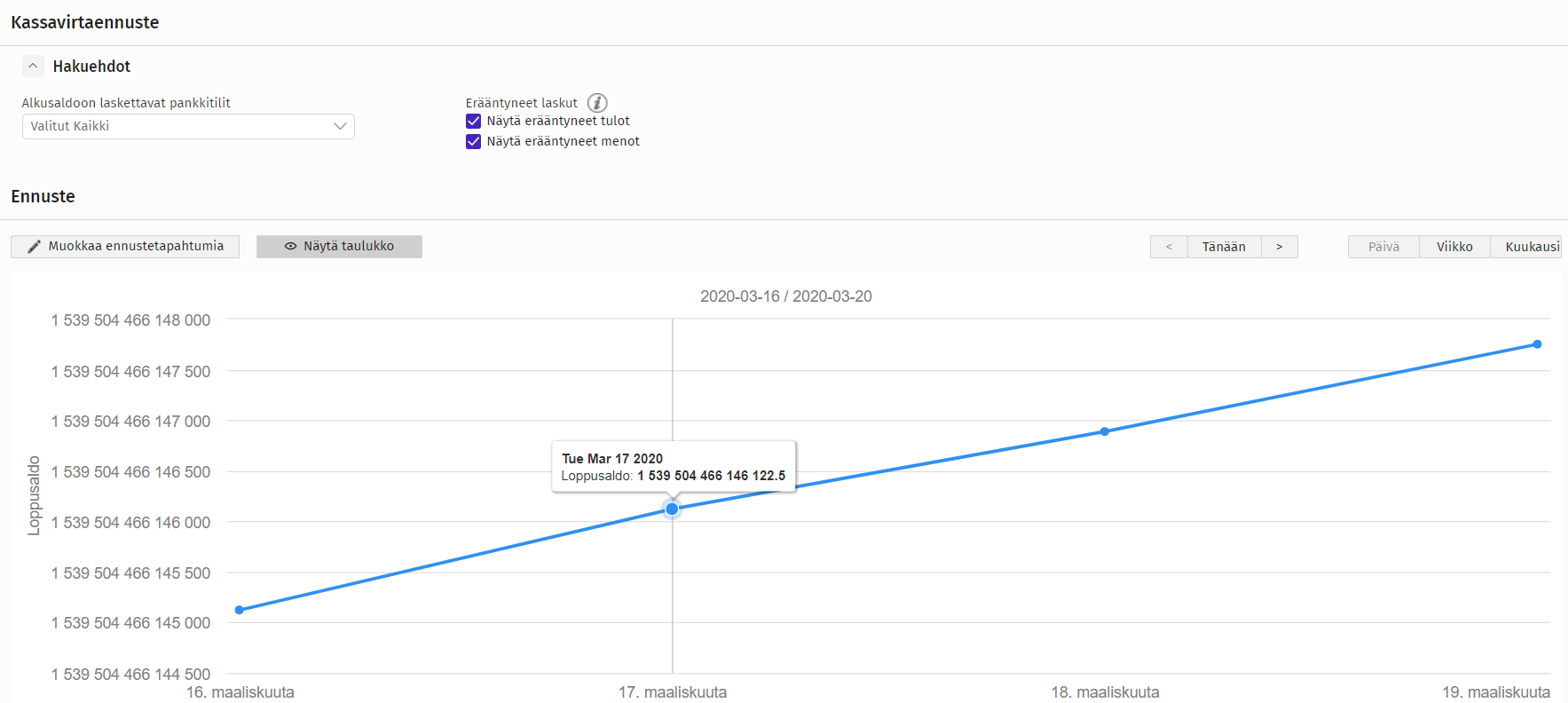The height and width of the screenshot is (703, 1568).
Task: Click the Näytä erääntyneet tulot label
Action: tap(557, 122)
